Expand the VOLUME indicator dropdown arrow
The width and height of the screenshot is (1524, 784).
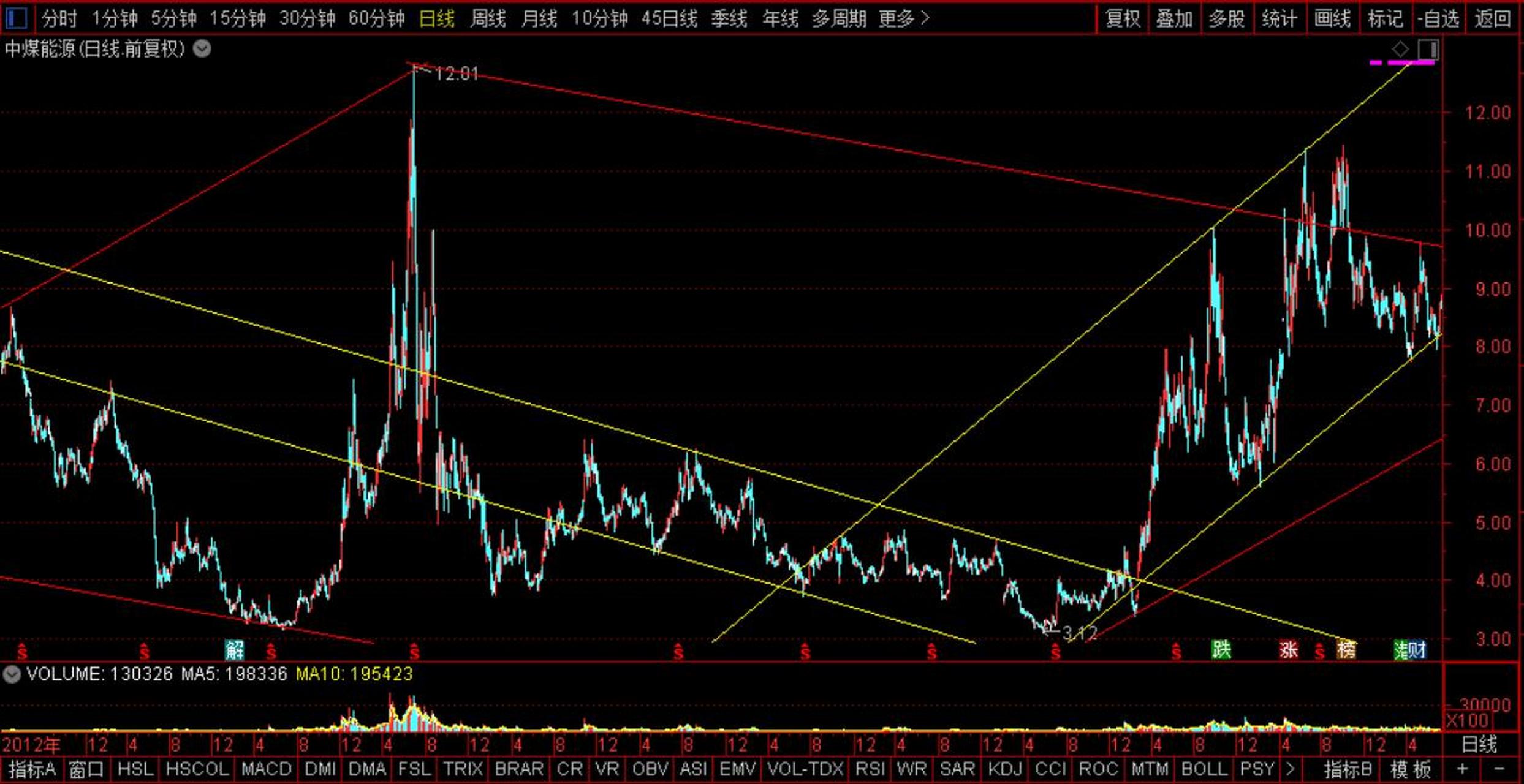click(x=11, y=674)
